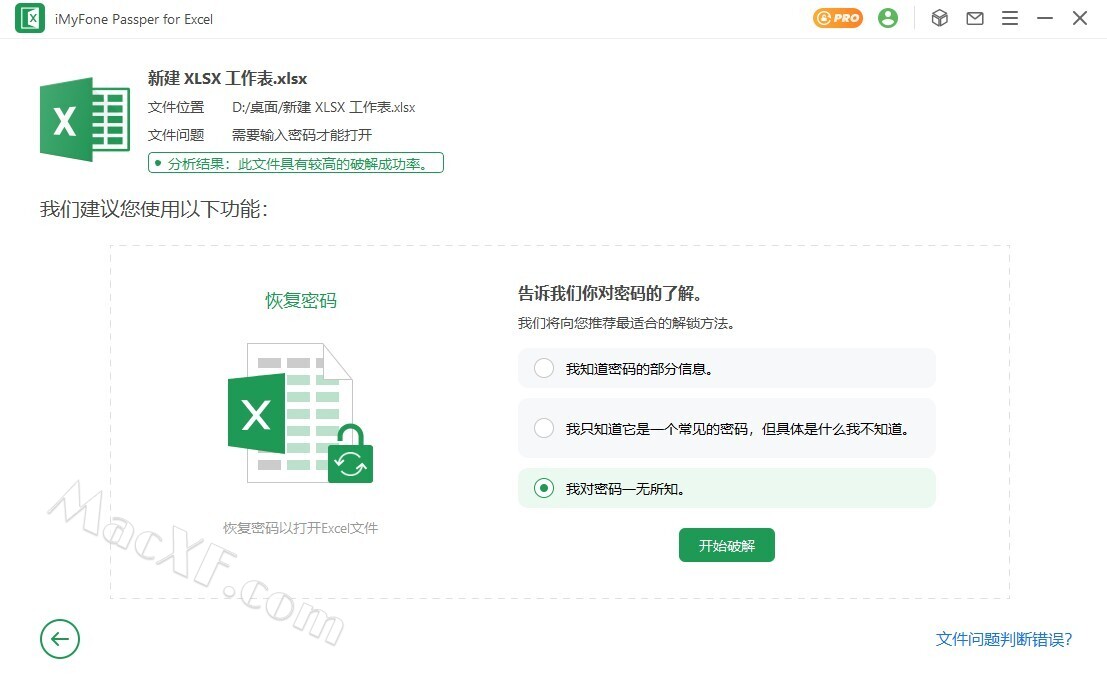Open the user account icon
Viewport: 1107px width, 677px height.
887,18
